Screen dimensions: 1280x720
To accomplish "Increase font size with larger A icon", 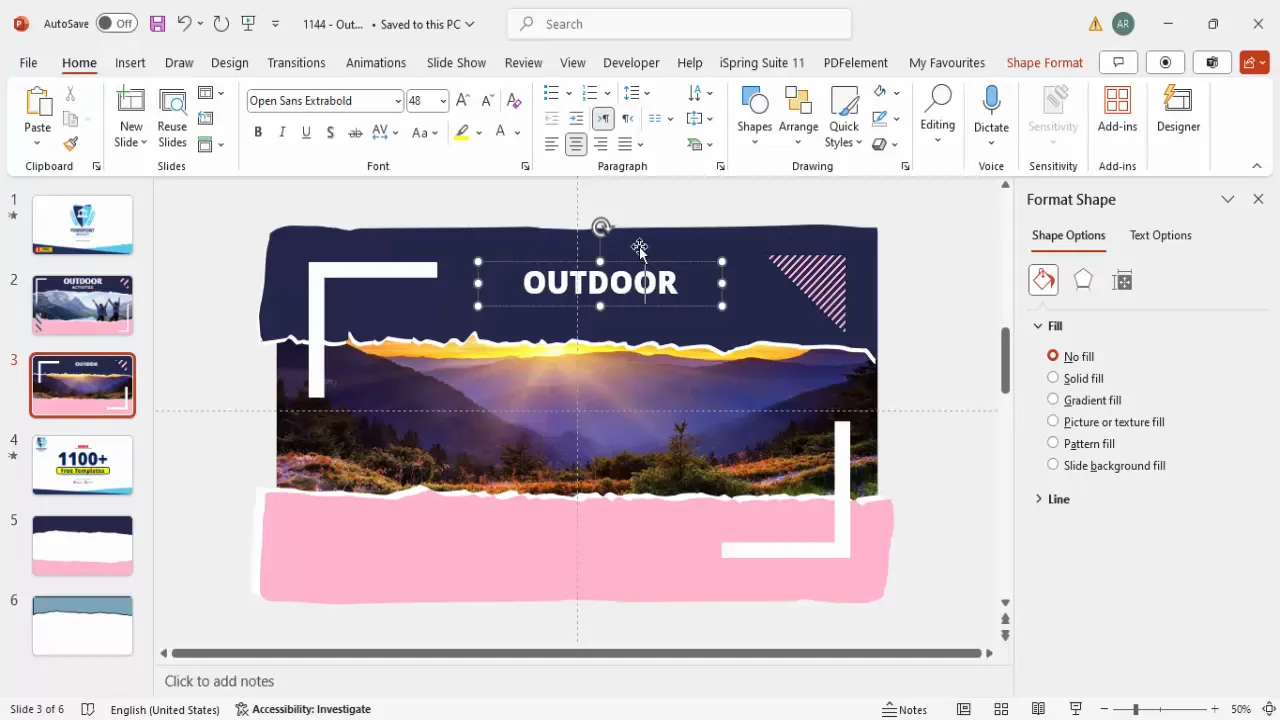I will coord(463,101).
